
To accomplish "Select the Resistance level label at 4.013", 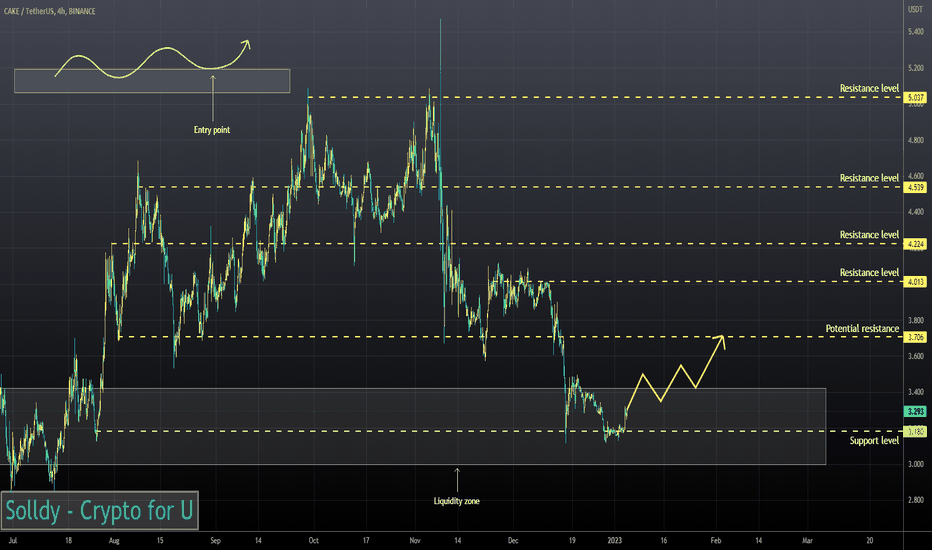I will [x=869, y=273].
